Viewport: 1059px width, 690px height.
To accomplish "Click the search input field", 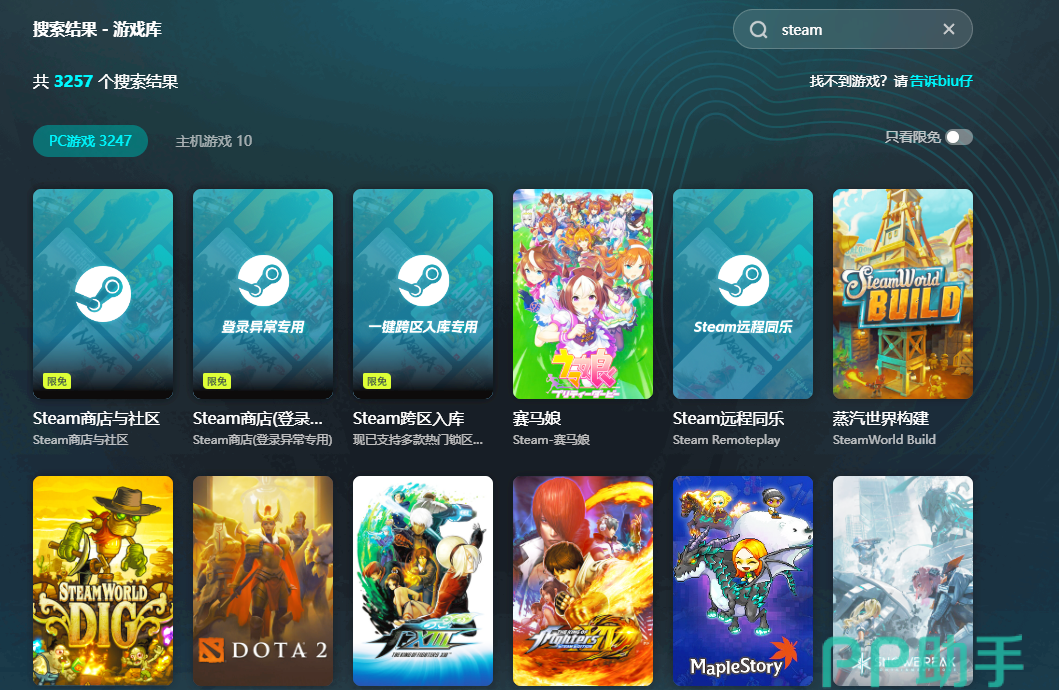I will 850,30.
